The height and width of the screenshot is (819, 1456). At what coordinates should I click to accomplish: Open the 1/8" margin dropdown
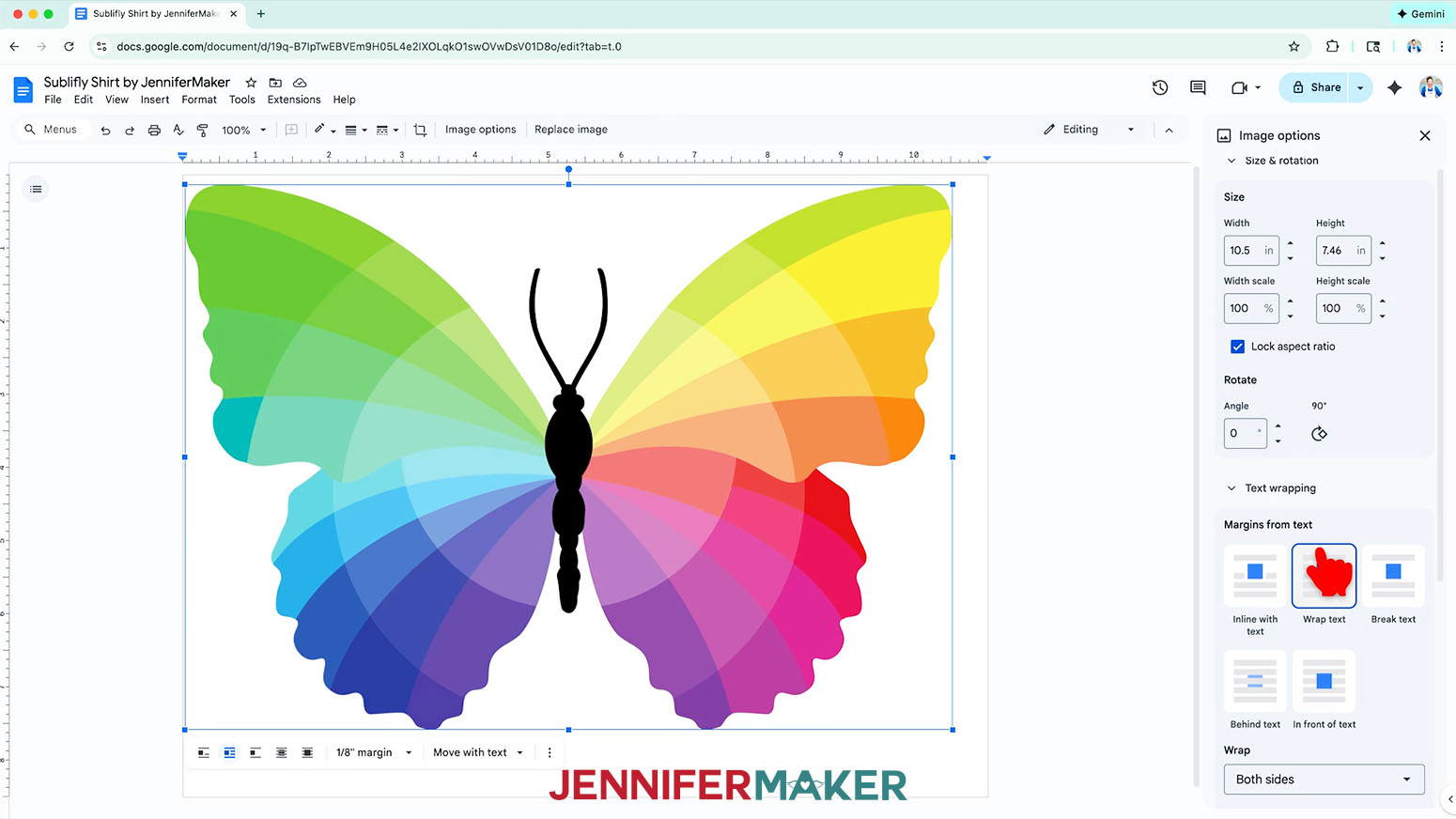pos(374,752)
